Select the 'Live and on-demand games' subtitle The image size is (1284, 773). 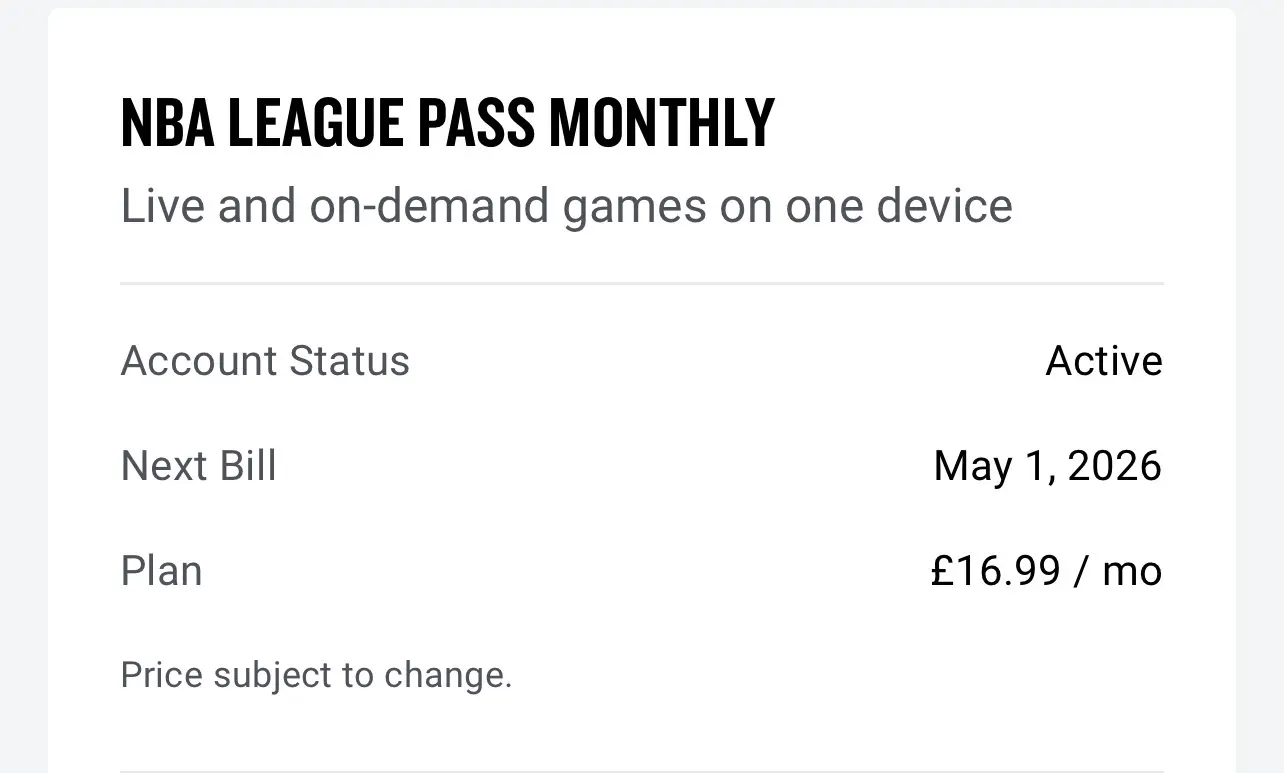(x=566, y=207)
